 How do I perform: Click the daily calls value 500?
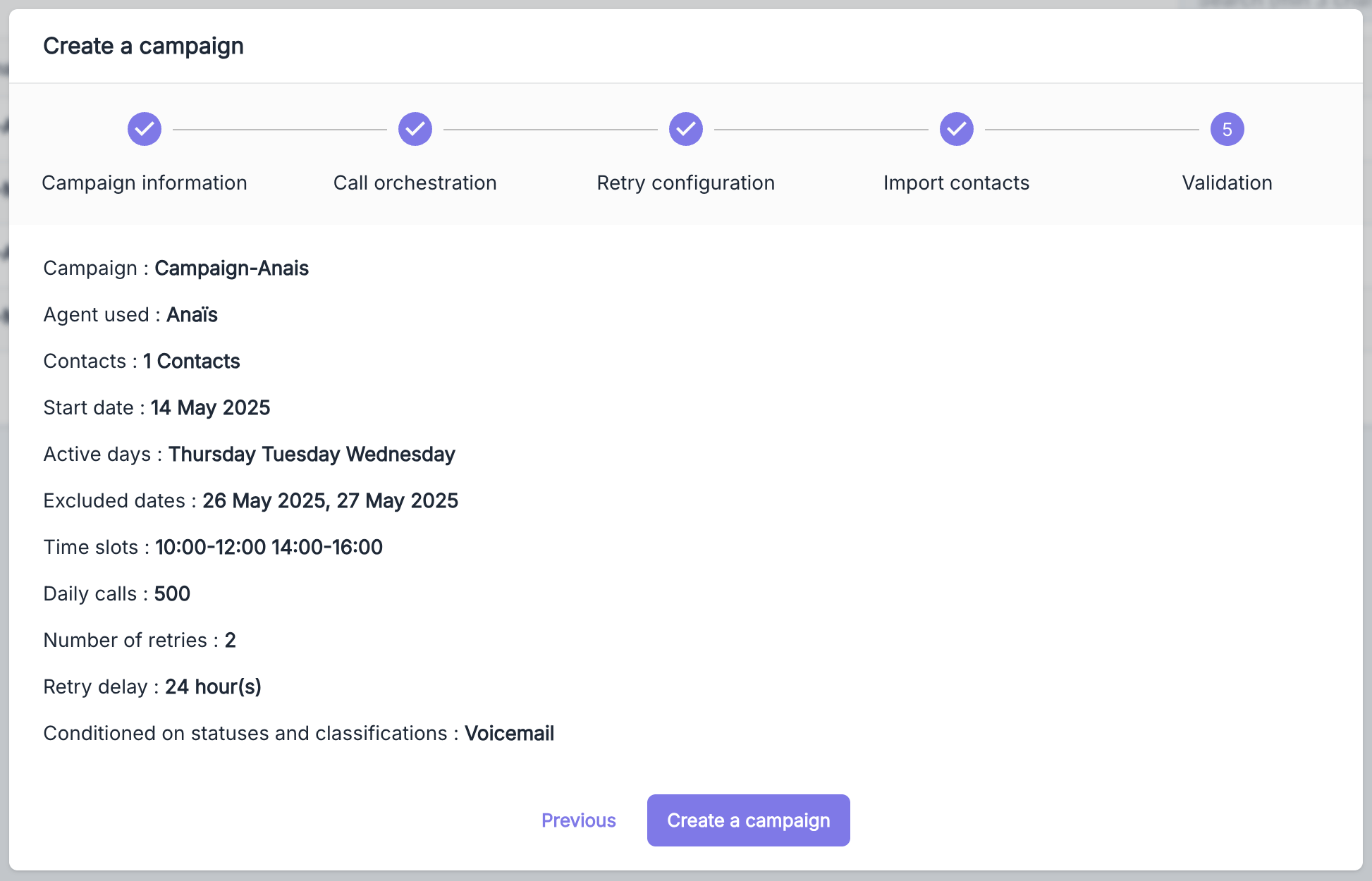[172, 593]
